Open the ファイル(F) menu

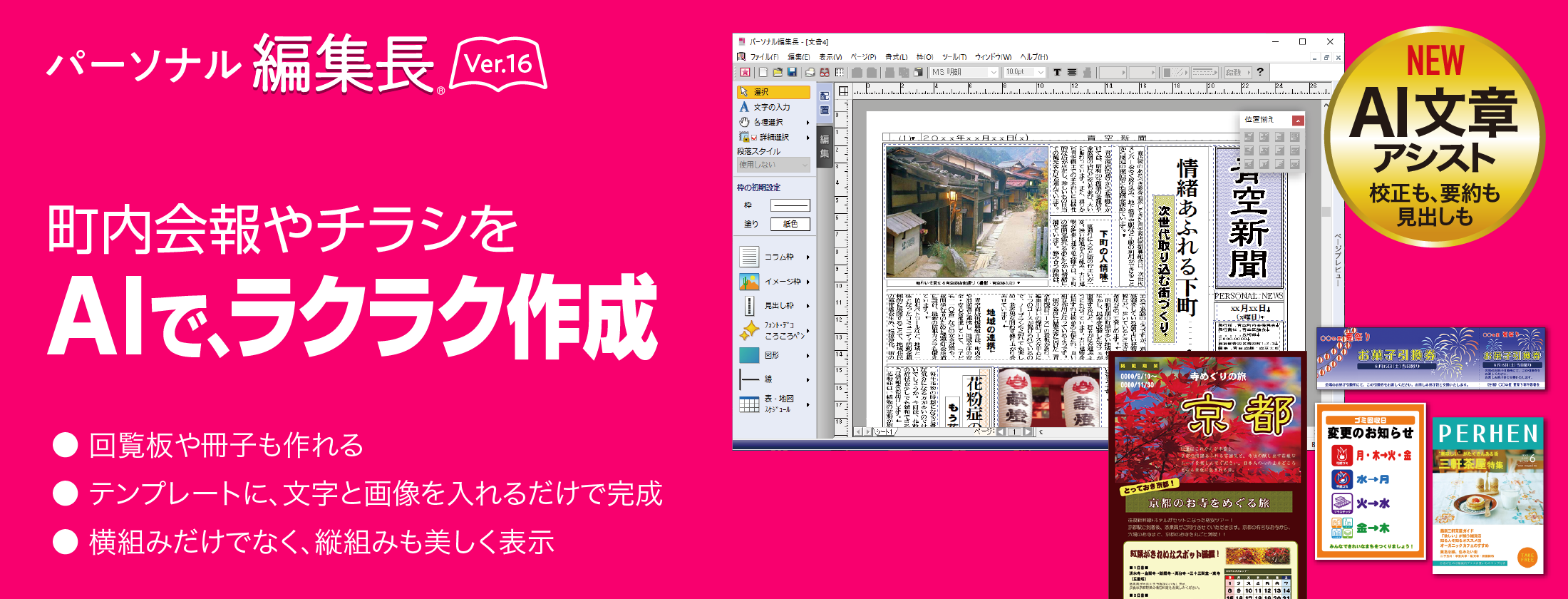764,57
